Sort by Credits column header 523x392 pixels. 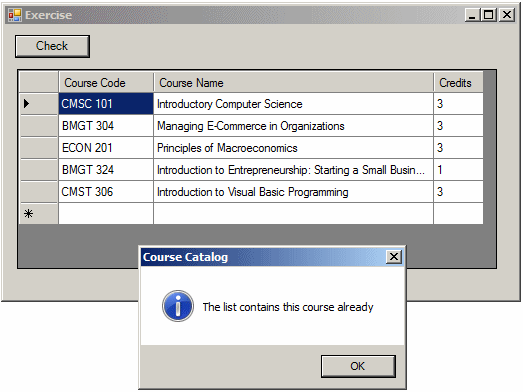458,82
